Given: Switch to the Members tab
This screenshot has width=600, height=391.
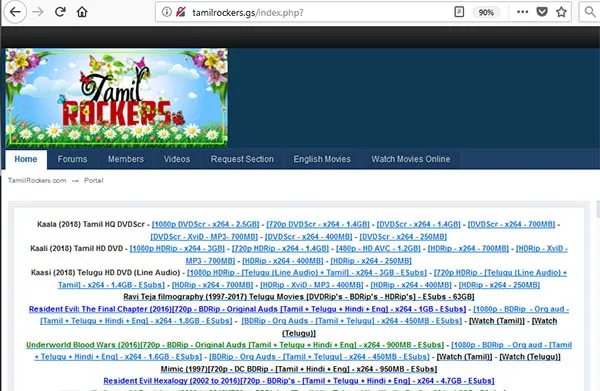Looking at the screenshot, I should click(x=126, y=159).
